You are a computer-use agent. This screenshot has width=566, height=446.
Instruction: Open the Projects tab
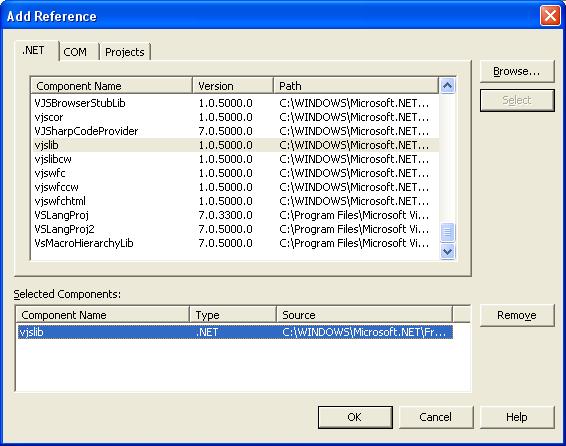125,52
